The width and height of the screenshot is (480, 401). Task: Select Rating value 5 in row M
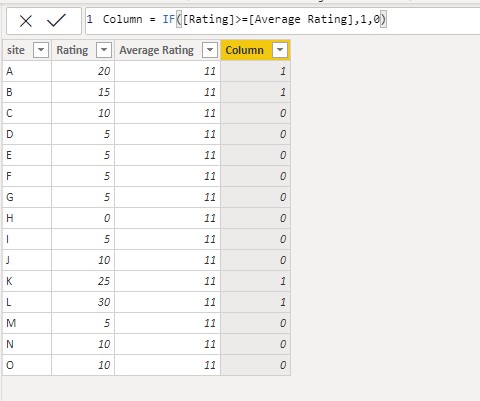point(83,323)
